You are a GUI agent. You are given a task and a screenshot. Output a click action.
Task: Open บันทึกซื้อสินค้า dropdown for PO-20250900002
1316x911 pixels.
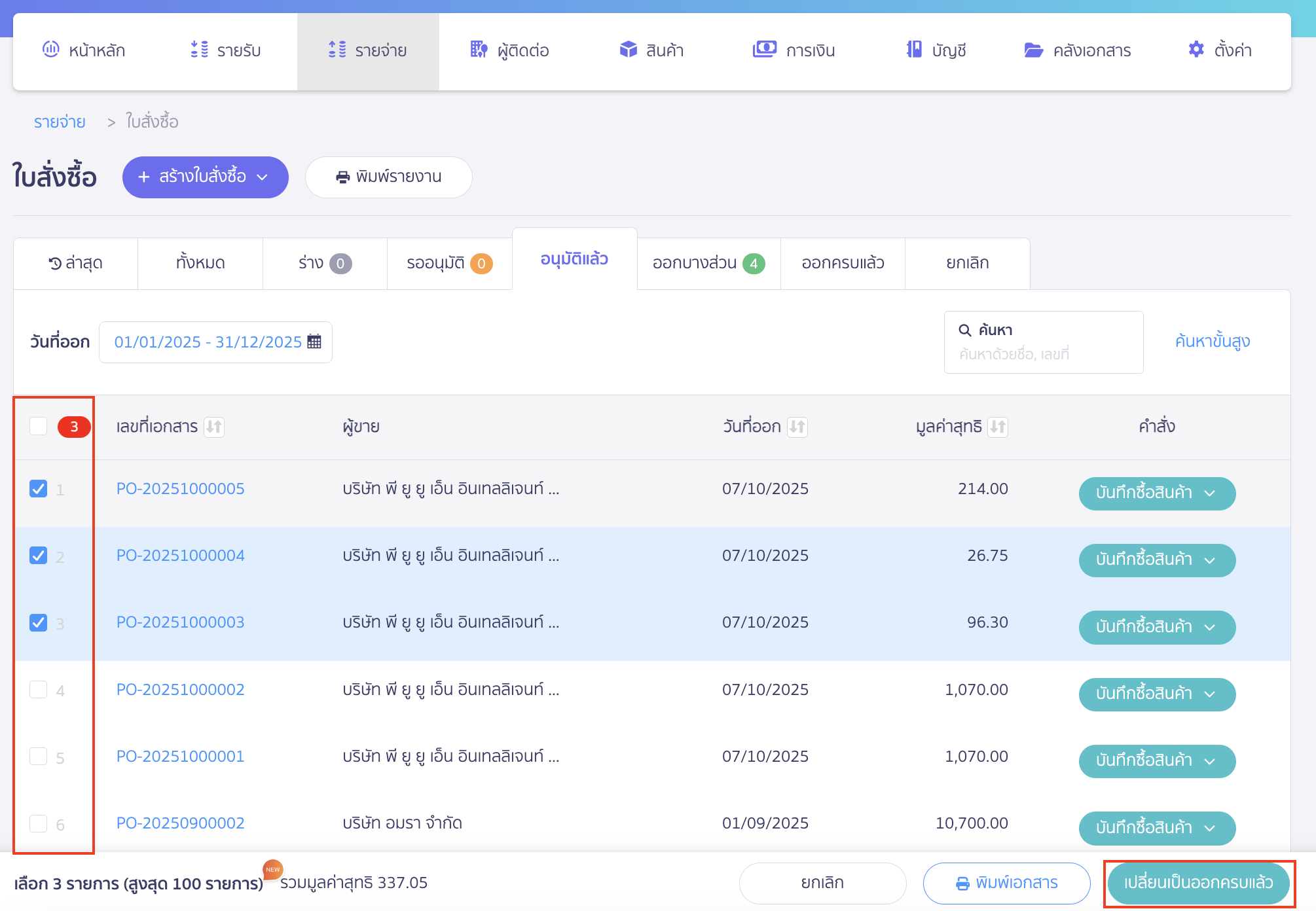(x=1156, y=828)
